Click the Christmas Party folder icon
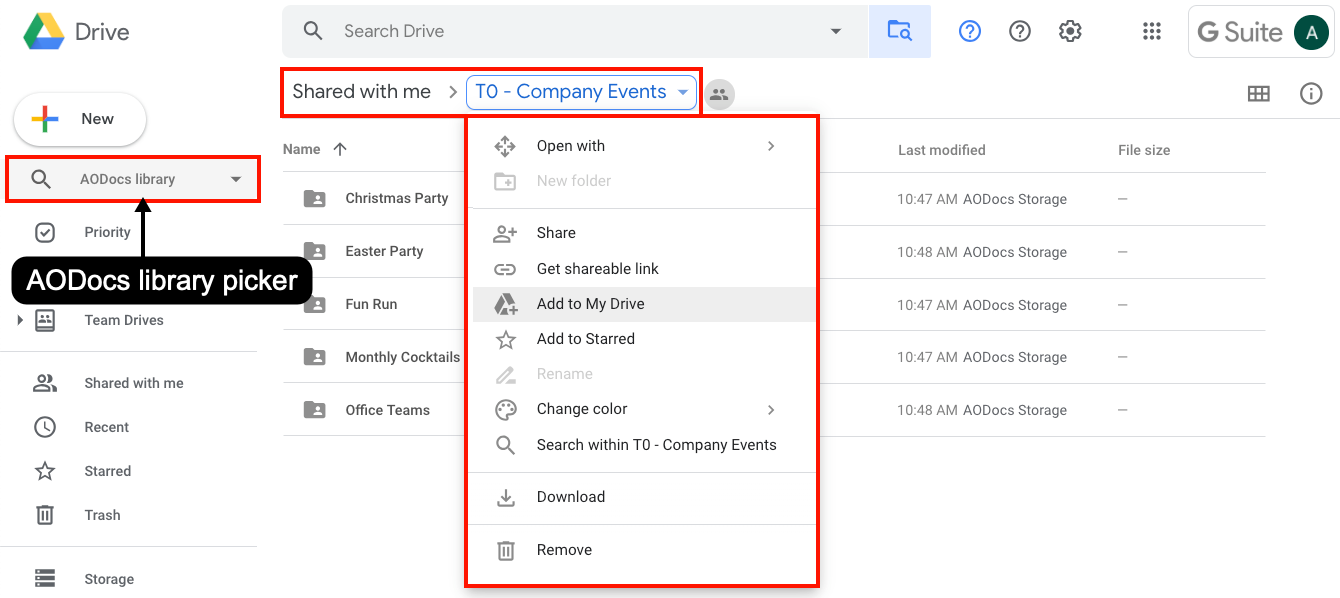The width and height of the screenshot is (1340, 598). (314, 198)
